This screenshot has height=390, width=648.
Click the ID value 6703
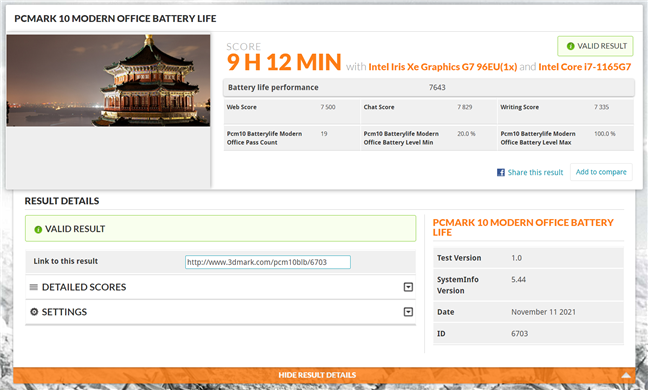(x=519, y=333)
